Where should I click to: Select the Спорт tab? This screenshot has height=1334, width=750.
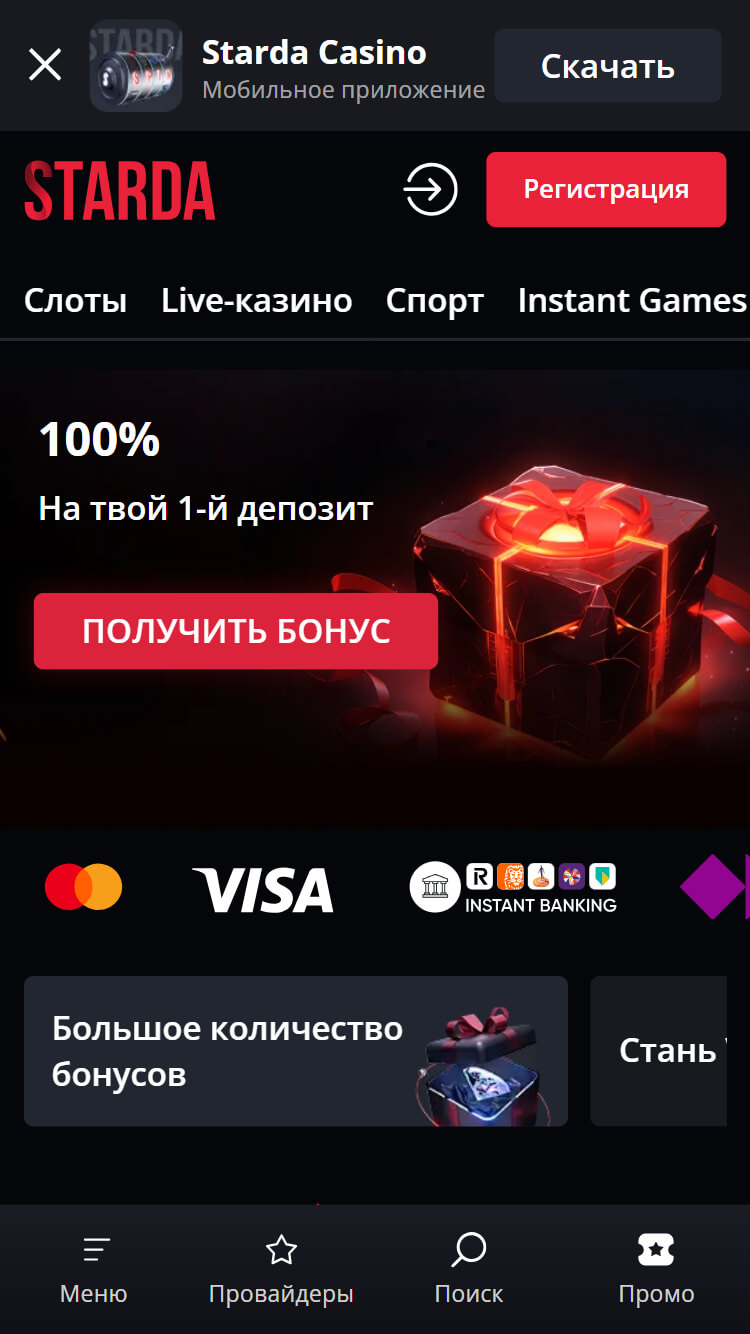click(x=435, y=300)
